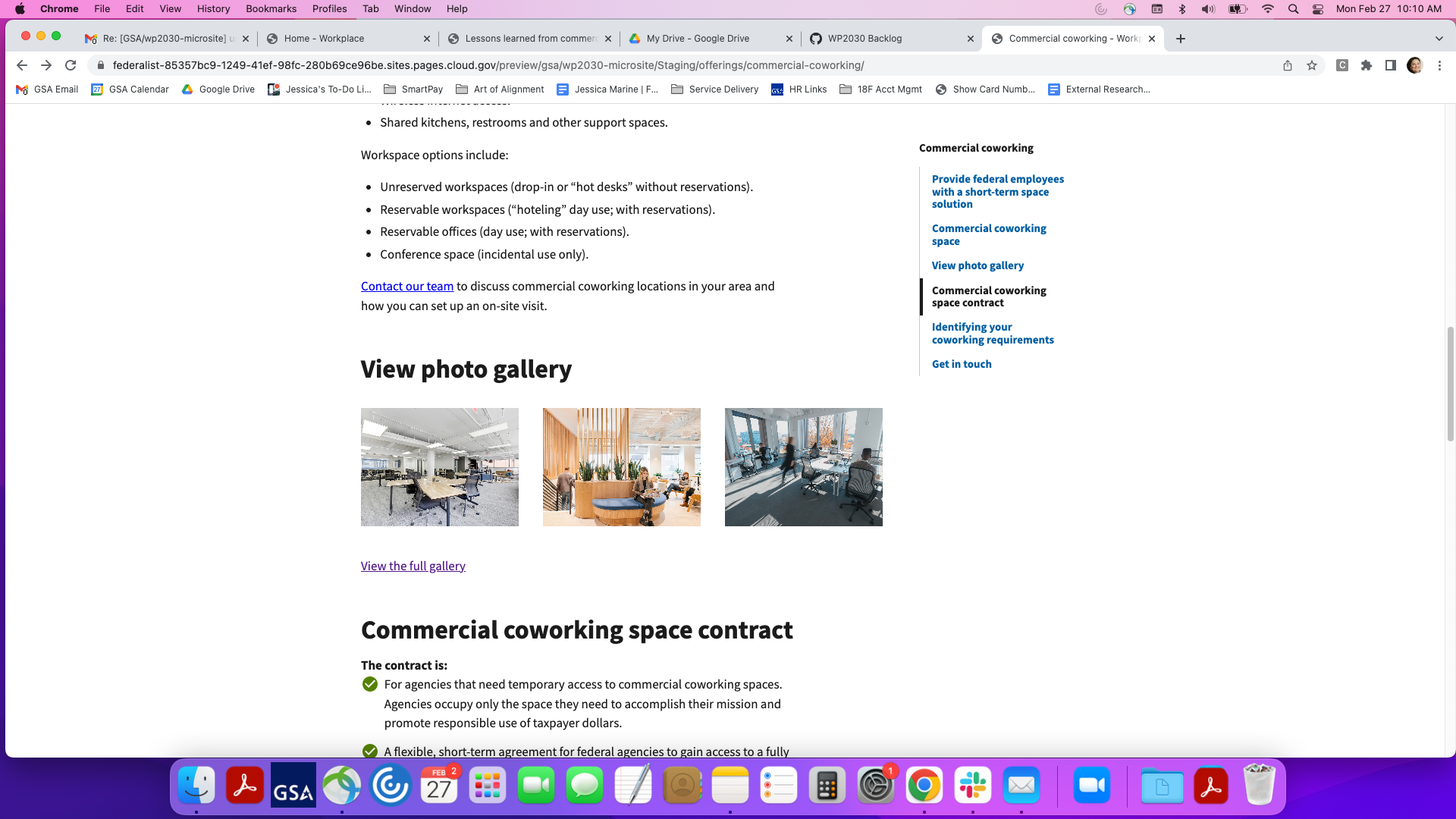Open the History menu
Image resolution: width=1456 pixels, height=819 pixels.
pyautogui.click(x=213, y=8)
